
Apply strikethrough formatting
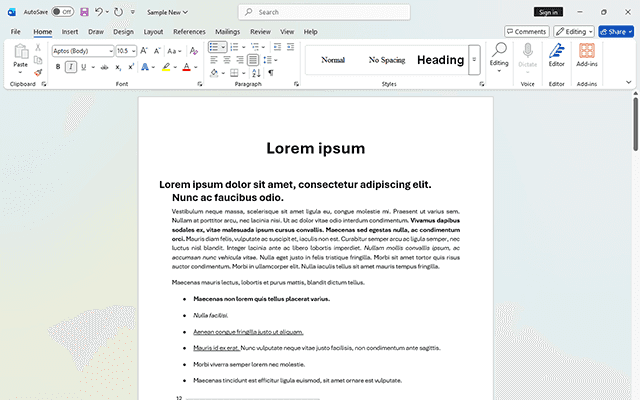[104, 67]
